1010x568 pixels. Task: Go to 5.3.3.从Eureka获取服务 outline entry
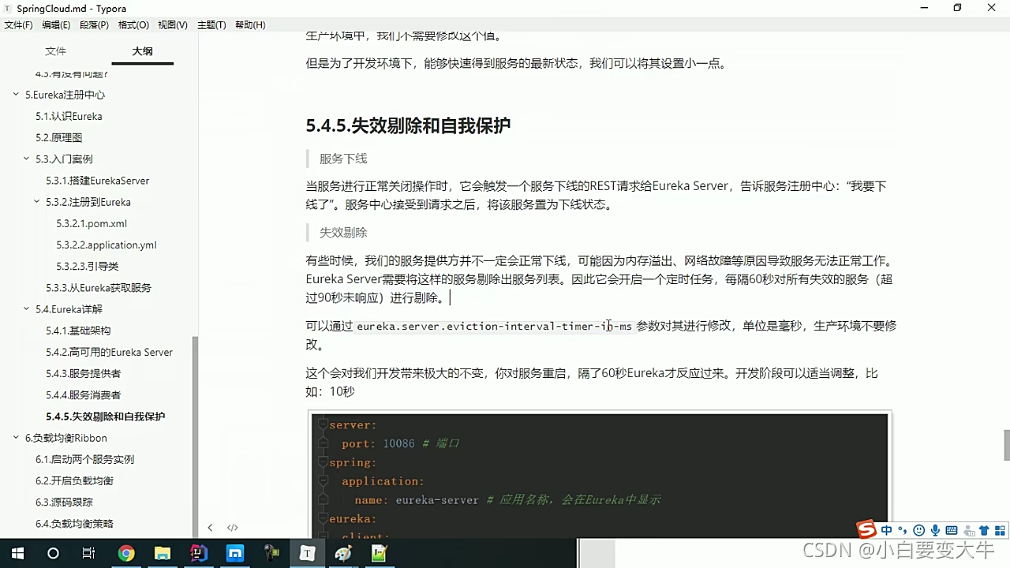point(99,287)
